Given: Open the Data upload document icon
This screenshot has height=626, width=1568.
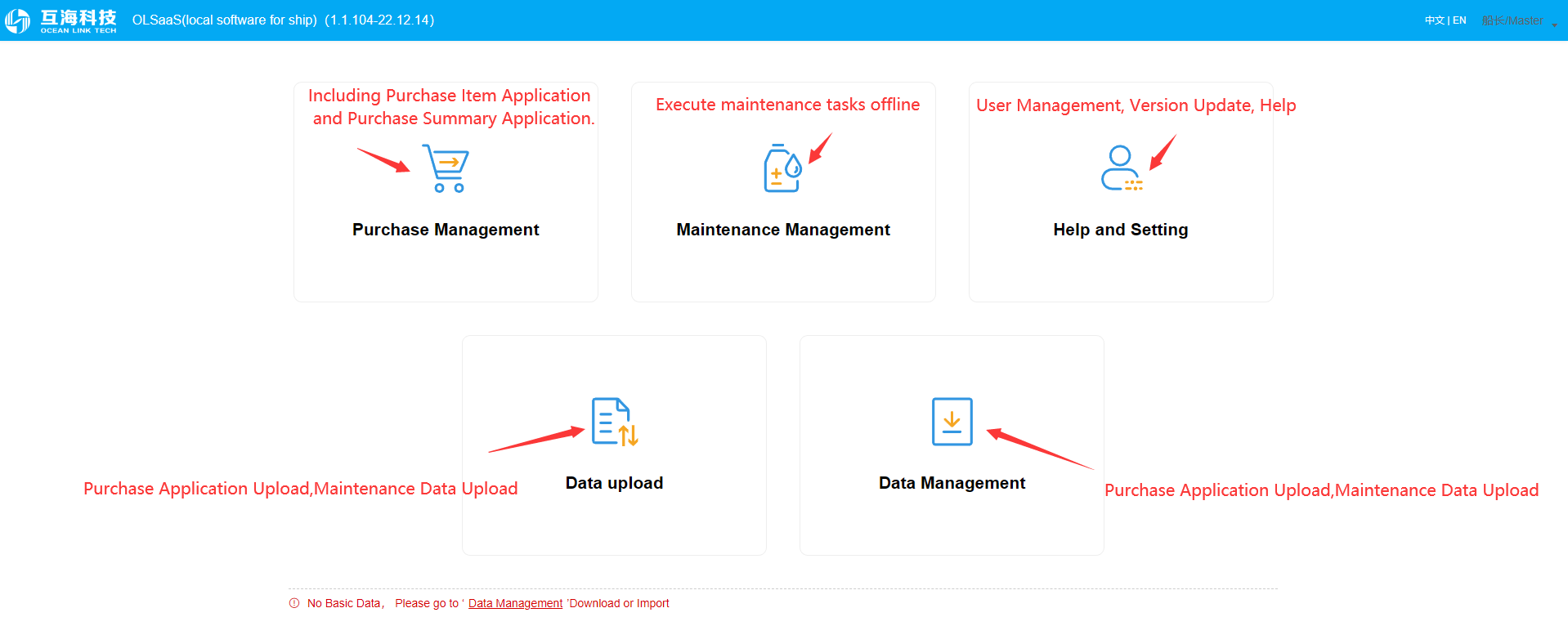Looking at the screenshot, I should coord(614,422).
